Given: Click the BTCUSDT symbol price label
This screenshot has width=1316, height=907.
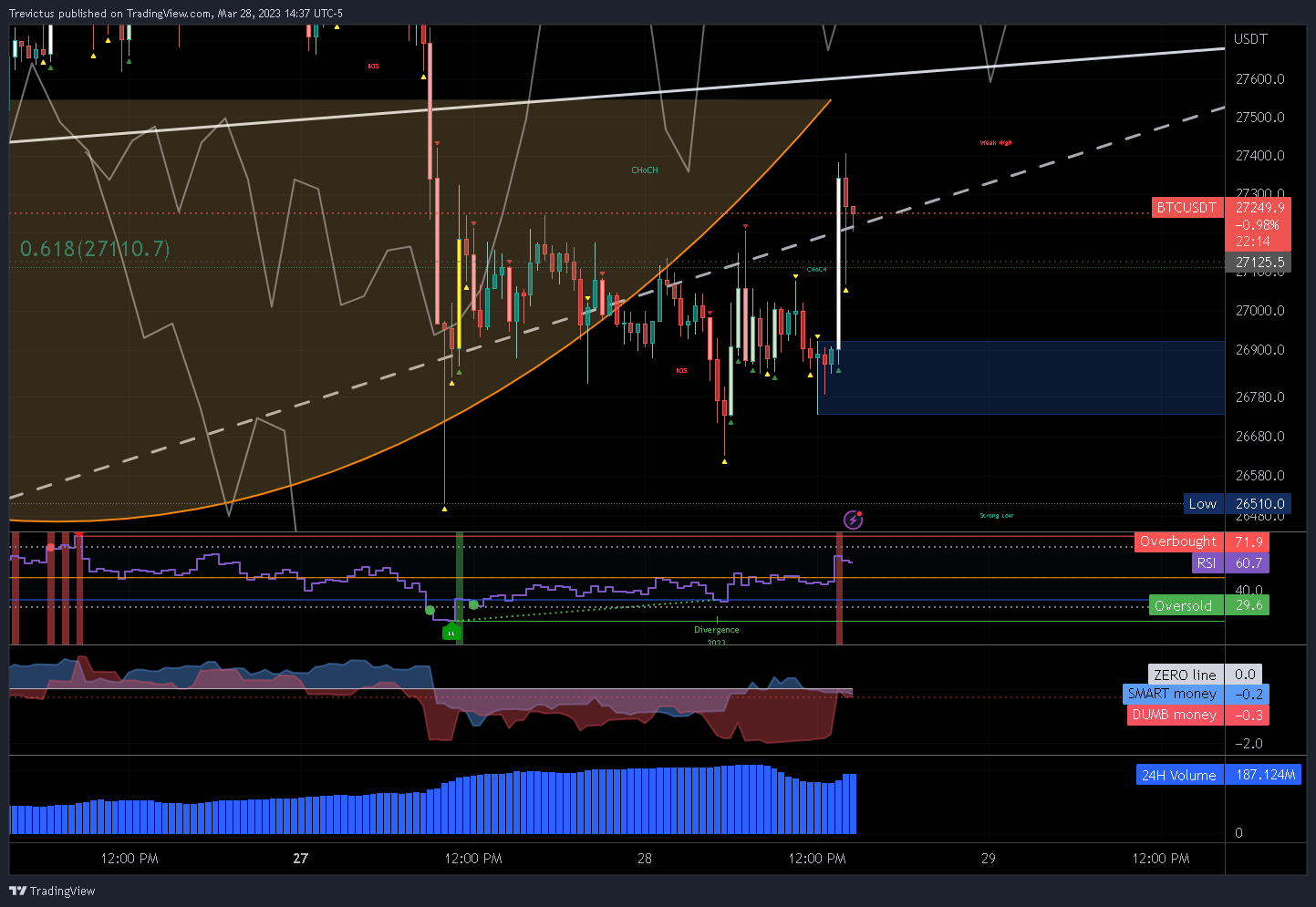Looking at the screenshot, I should tap(1186, 208).
